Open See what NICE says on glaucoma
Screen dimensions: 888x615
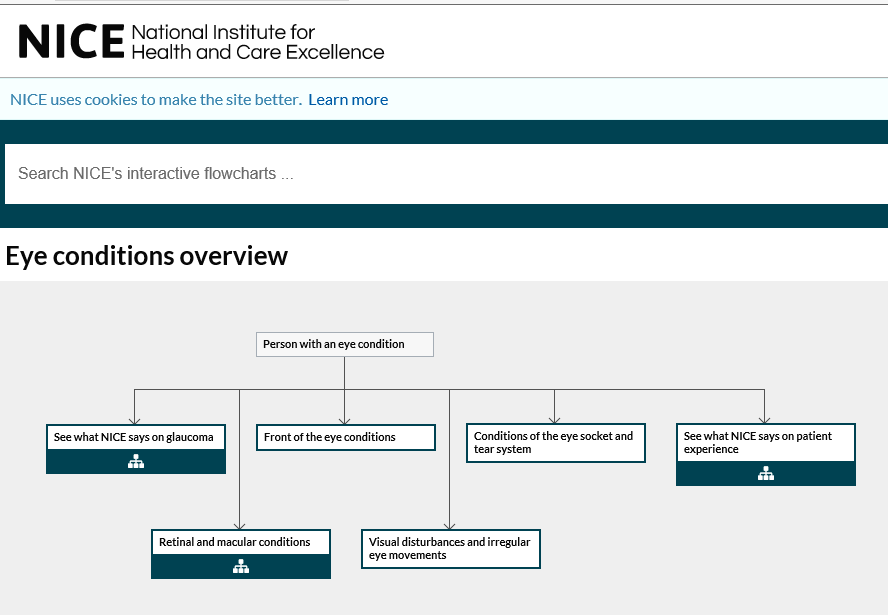[x=135, y=437]
